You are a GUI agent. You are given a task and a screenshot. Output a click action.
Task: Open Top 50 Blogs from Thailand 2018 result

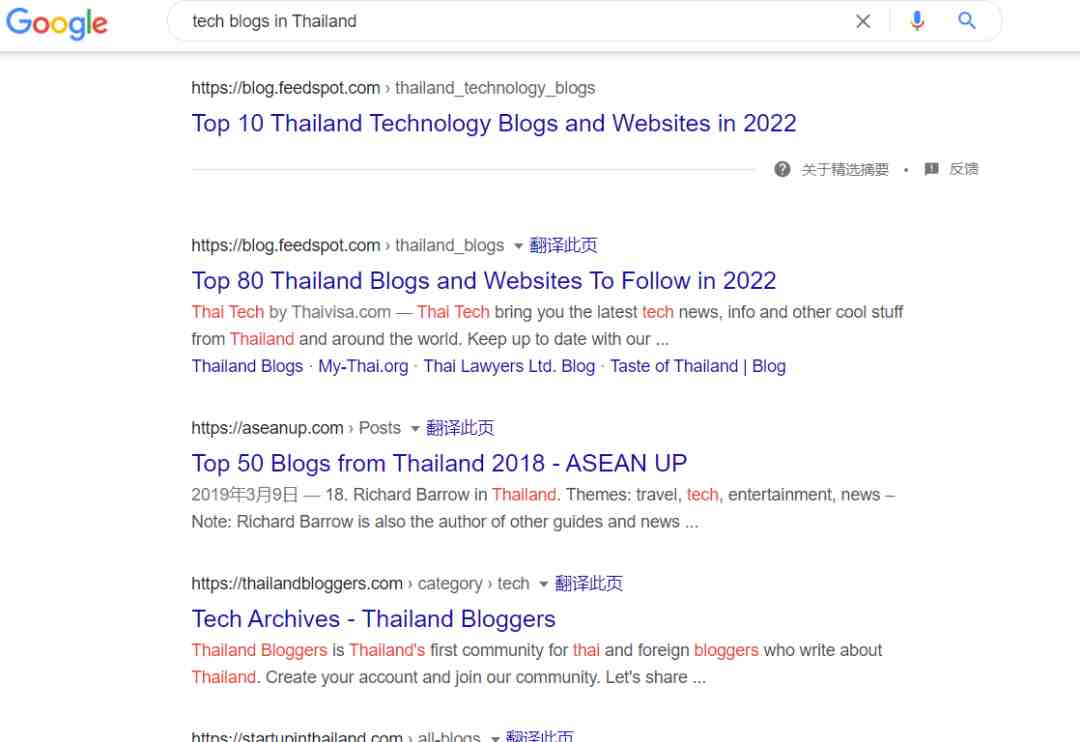tap(439, 464)
